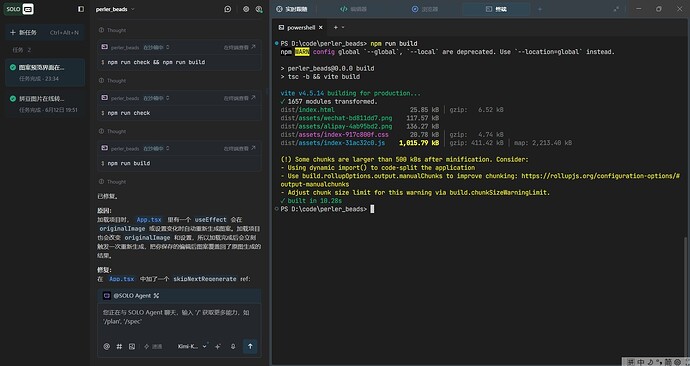Toggle sandbox mode on check && build card
Viewport: 690px width, 366px height.
(x=156, y=48)
